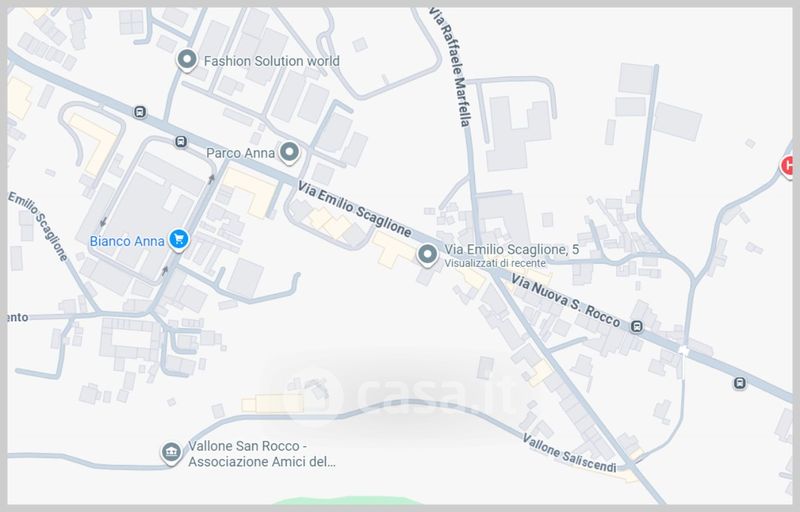This screenshot has width=800, height=512.
Task: Click the Fashion Solution world label
Action: pyautogui.click(x=271, y=61)
